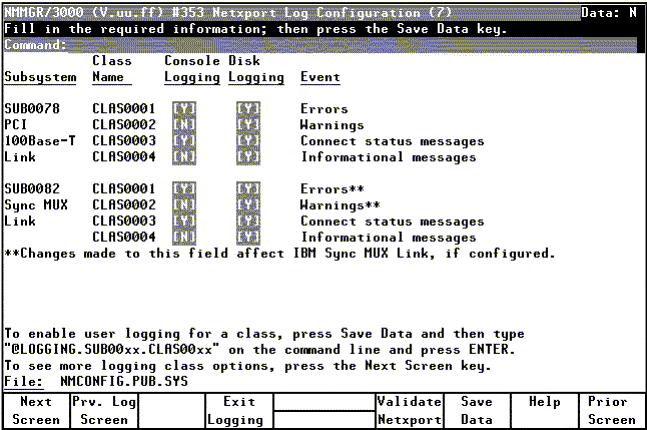
Task: Click the Next Screen function key
Action: (36, 411)
